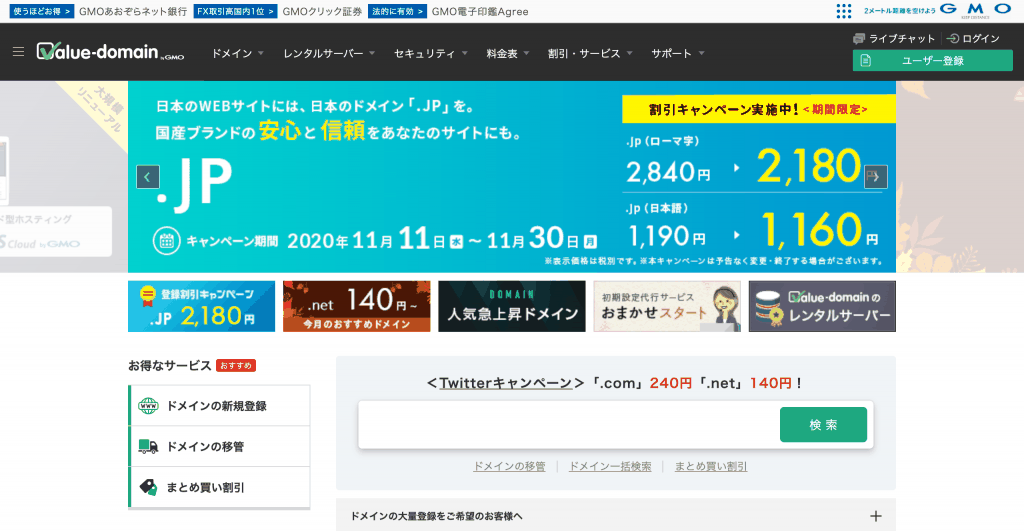1024x531 pixels.
Task: Click ドメイン一括検索 link
Action: click(x=610, y=466)
